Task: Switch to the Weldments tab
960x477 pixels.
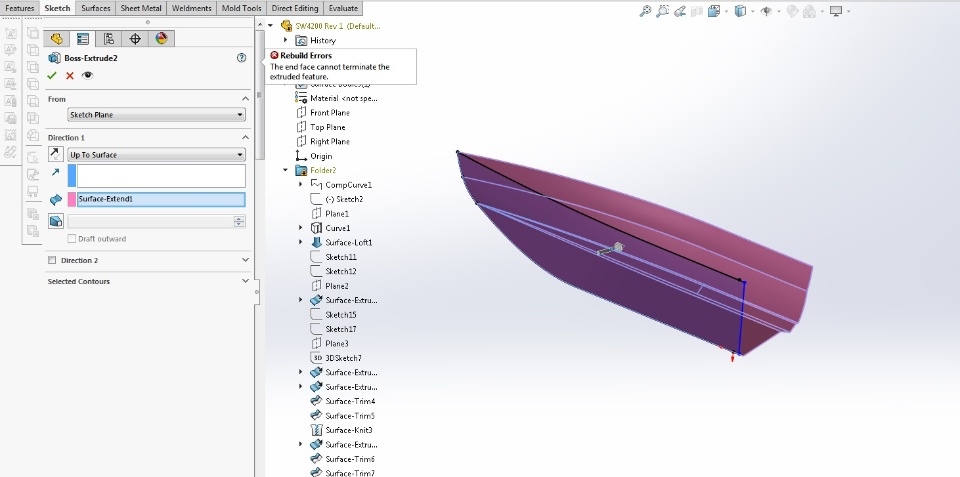Action: (192, 8)
